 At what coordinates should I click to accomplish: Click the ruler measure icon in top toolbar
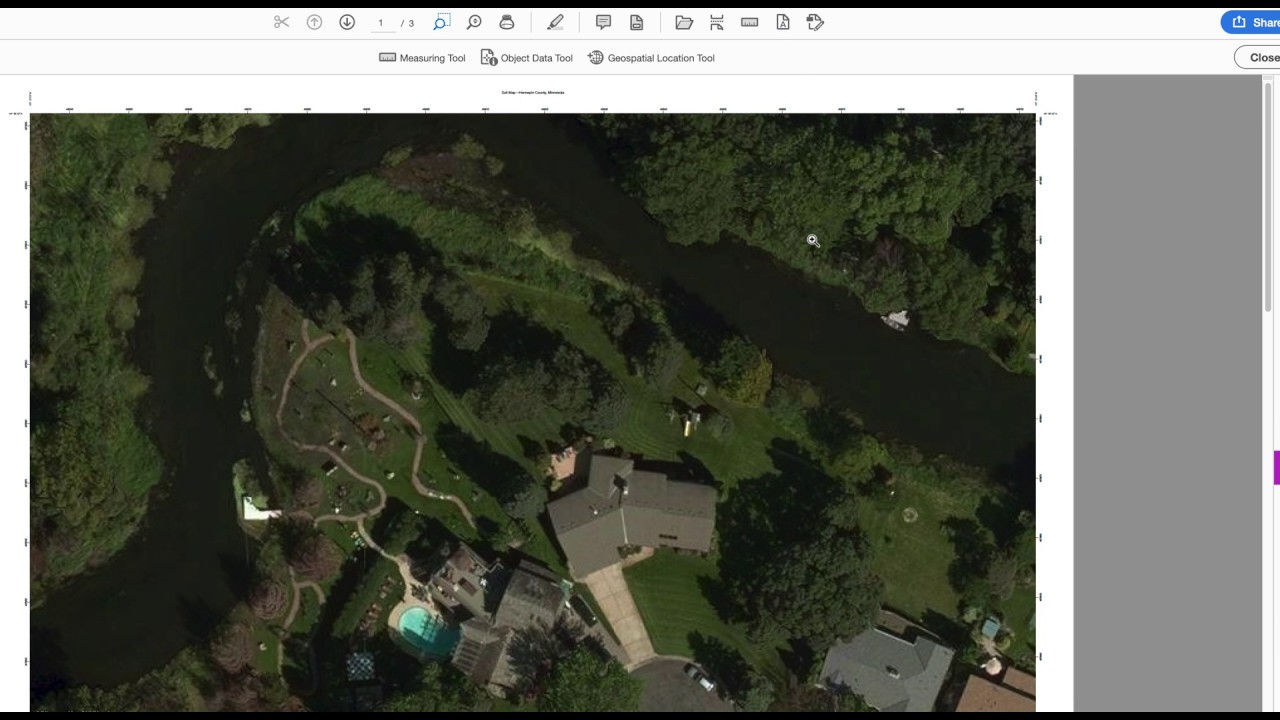click(x=749, y=22)
